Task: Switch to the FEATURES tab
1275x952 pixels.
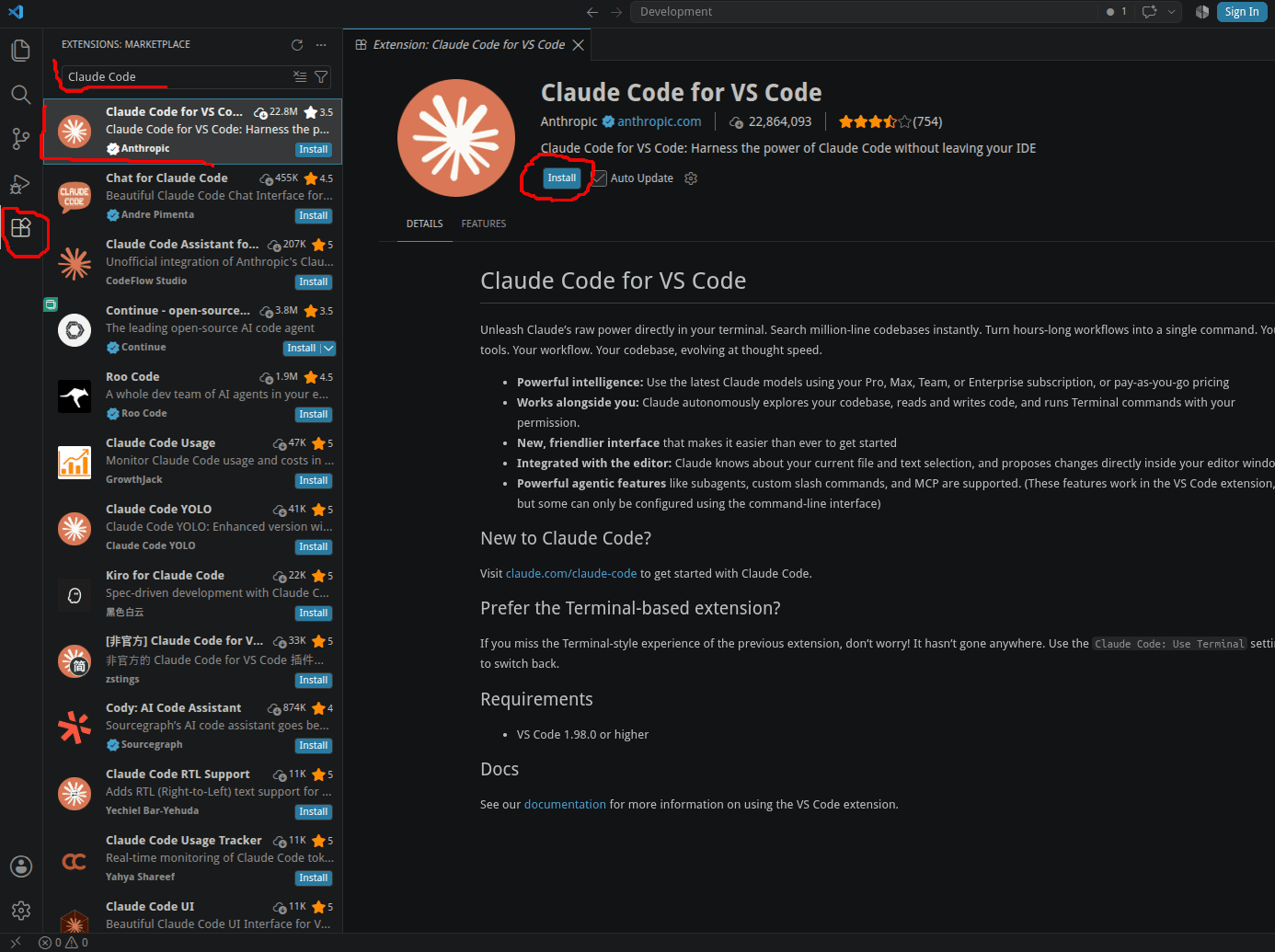Action: point(484,224)
